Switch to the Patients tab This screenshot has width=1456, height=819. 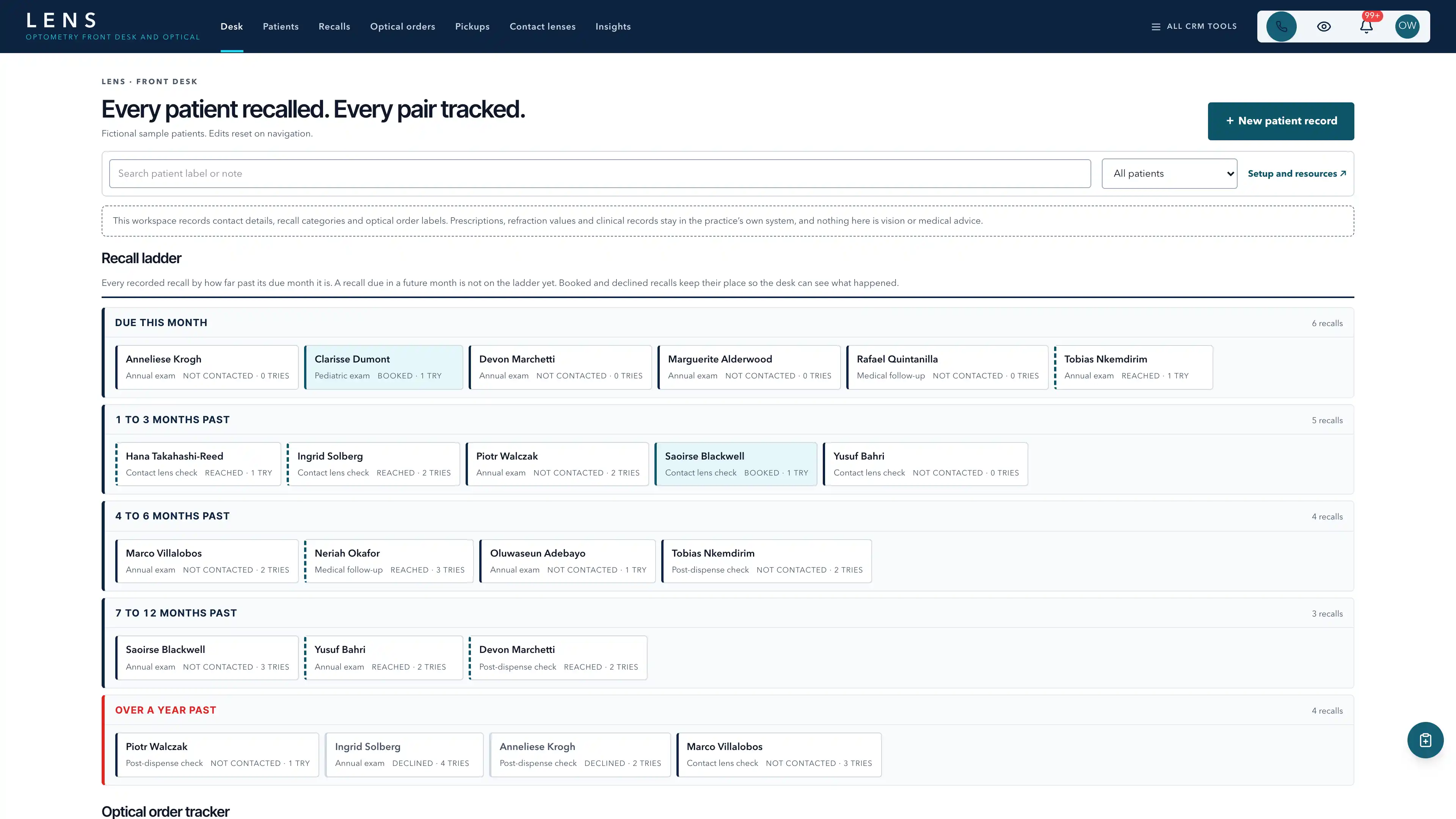pos(280,27)
